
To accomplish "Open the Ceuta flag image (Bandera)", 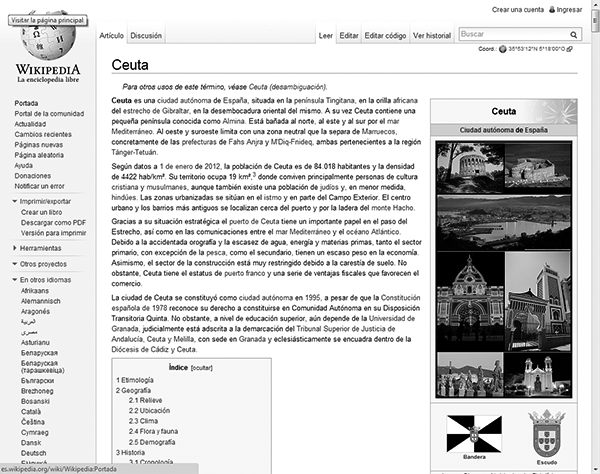I will click(473, 432).
